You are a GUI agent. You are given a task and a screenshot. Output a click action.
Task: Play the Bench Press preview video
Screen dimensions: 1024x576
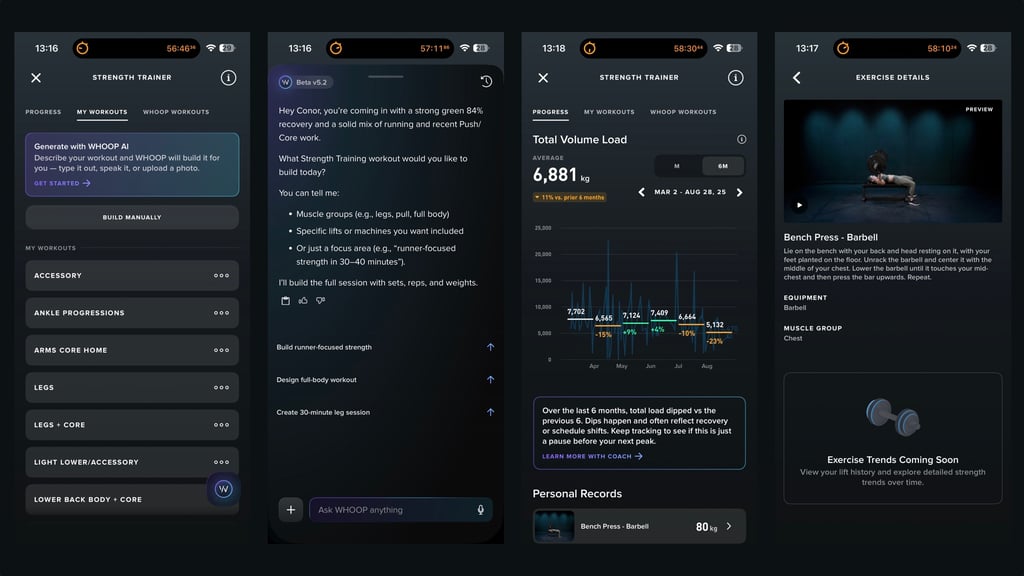point(799,205)
